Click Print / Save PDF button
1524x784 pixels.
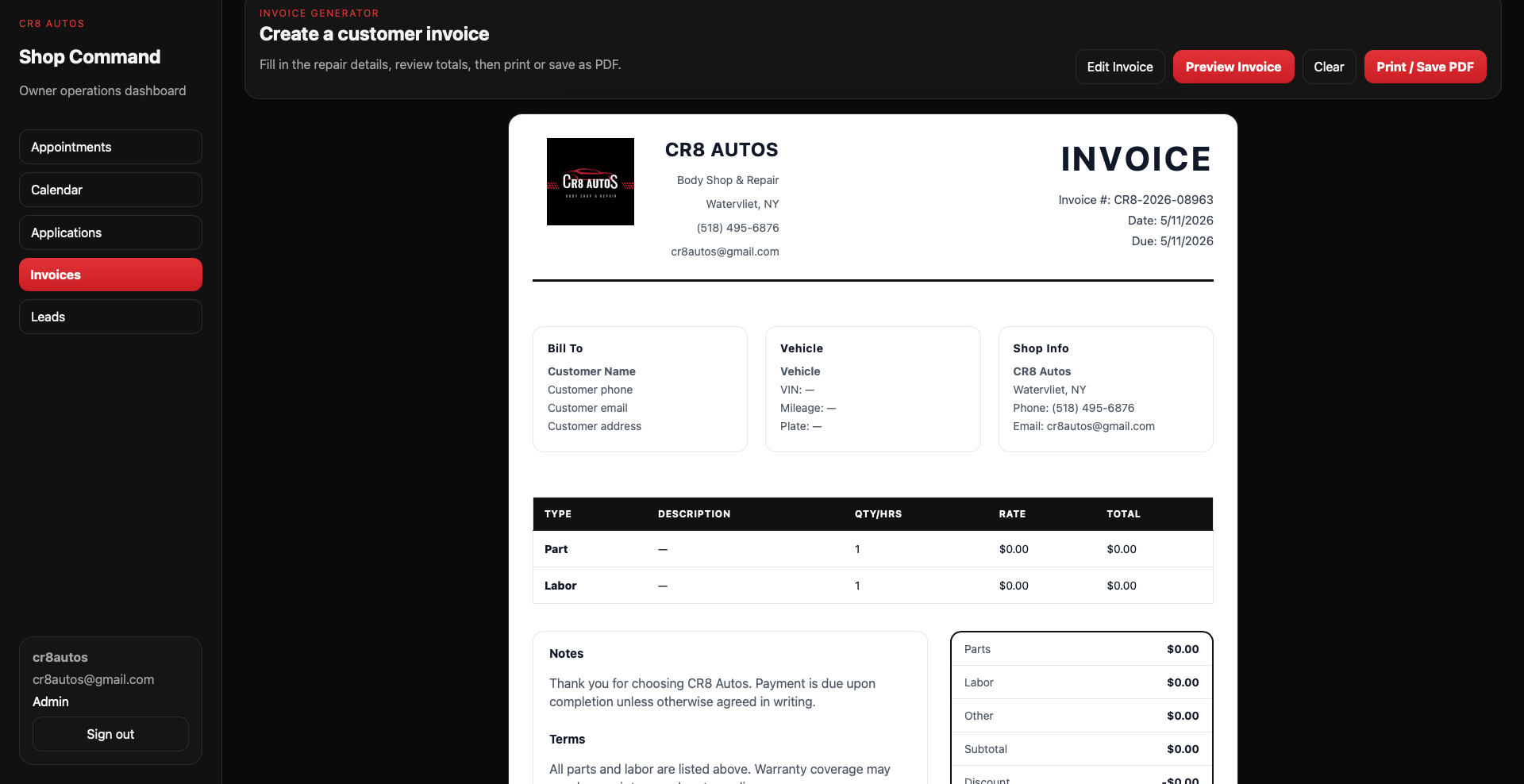pyautogui.click(x=1425, y=67)
